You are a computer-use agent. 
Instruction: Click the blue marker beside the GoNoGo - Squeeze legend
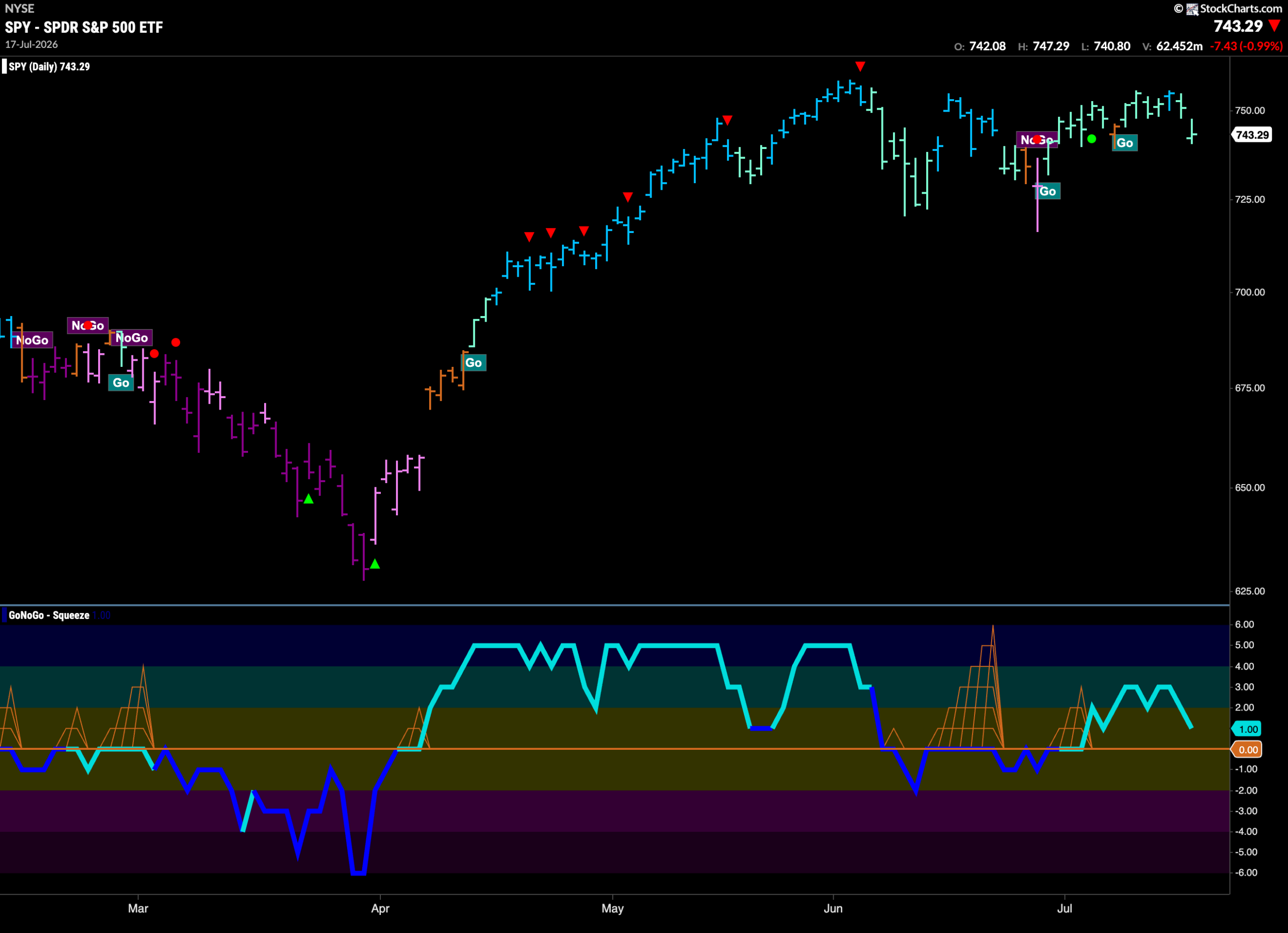pyautogui.click(x=5, y=615)
